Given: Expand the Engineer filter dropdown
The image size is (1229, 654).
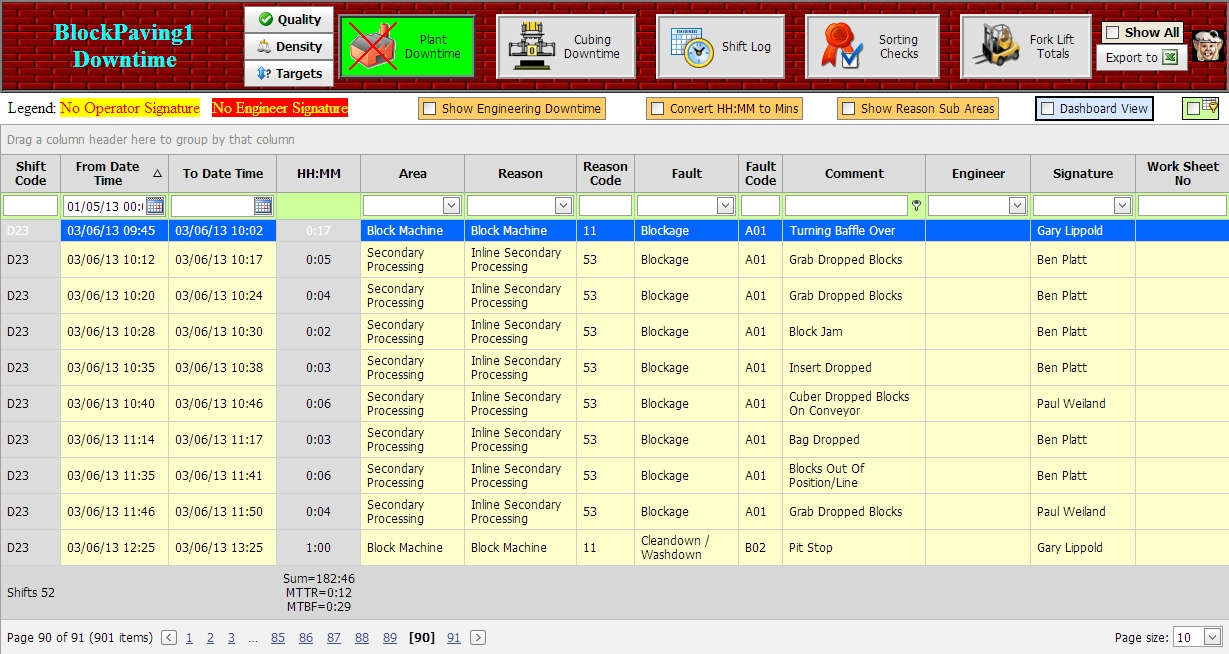Looking at the screenshot, I should pyautogui.click(x=1018, y=206).
